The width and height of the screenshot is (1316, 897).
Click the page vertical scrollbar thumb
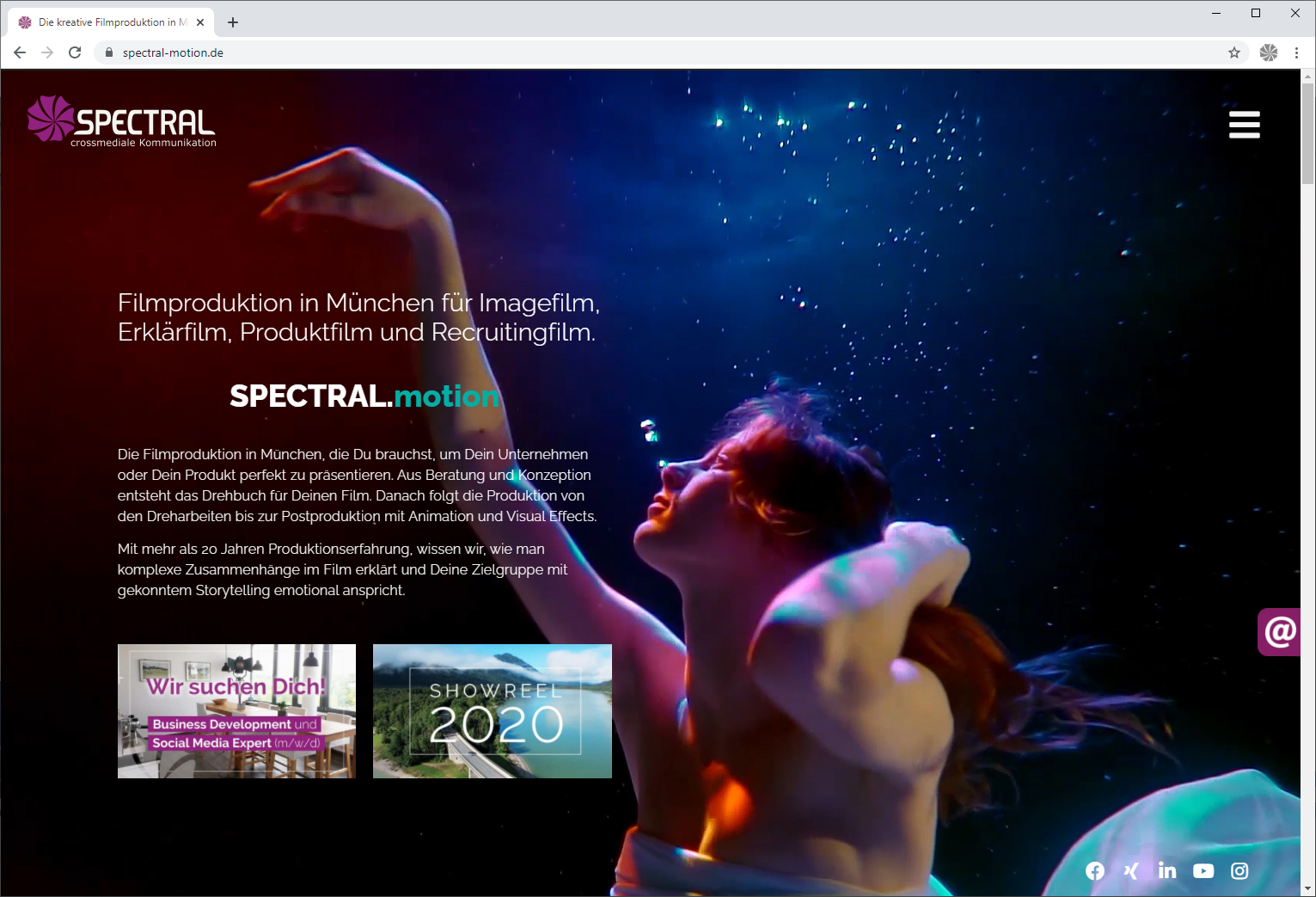click(1307, 133)
